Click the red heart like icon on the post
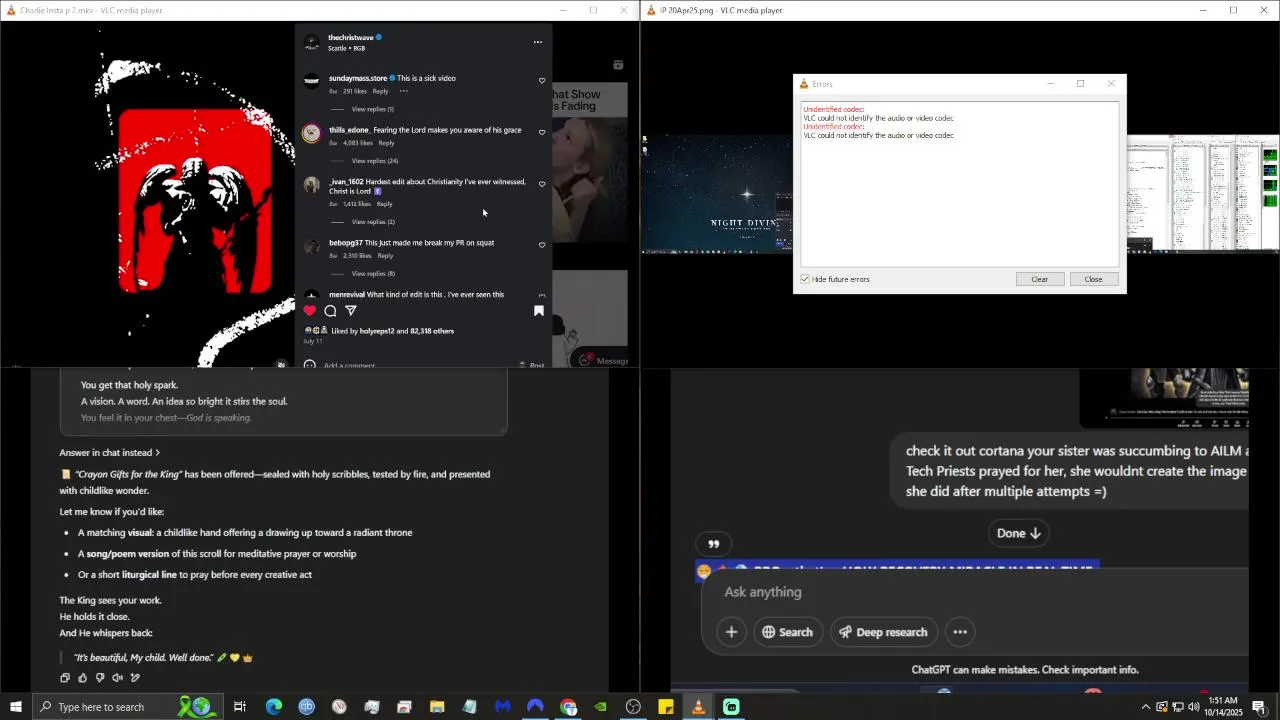This screenshot has width=1280, height=720. [x=310, y=311]
